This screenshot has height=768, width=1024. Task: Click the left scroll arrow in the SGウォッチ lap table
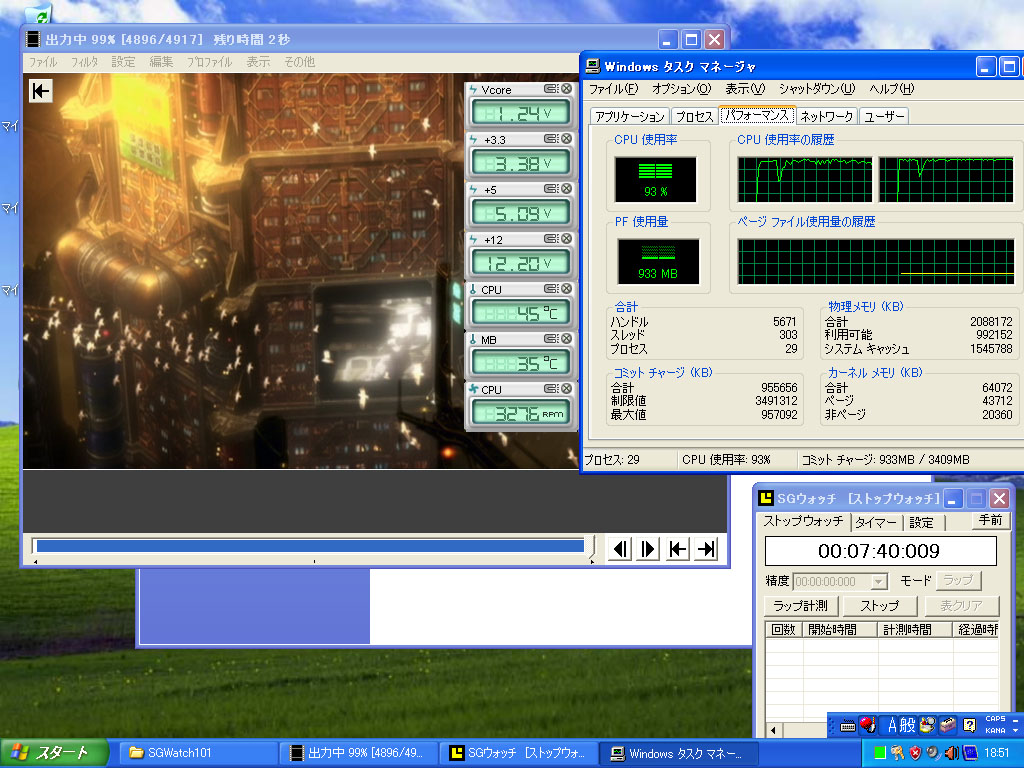click(x=774, y=730)
